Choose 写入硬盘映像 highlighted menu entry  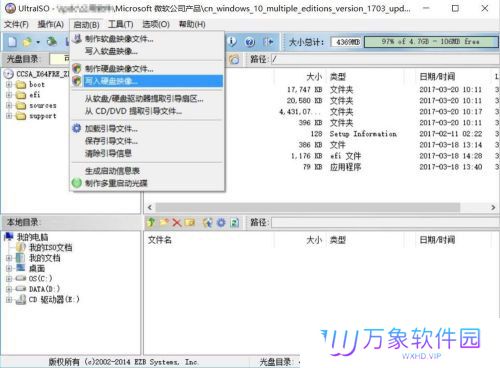click(x=147, y=81)
